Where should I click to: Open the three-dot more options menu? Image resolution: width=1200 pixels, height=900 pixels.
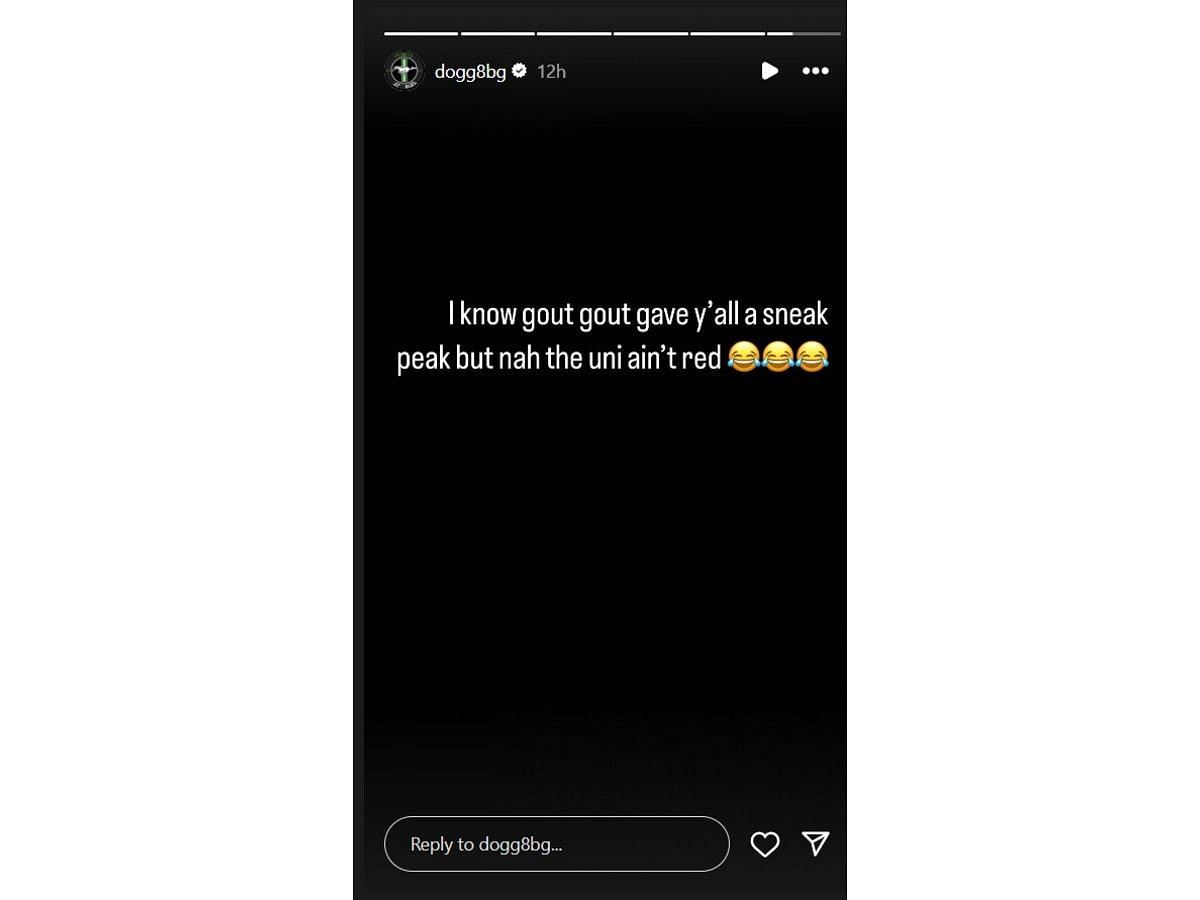coord(816,71)
